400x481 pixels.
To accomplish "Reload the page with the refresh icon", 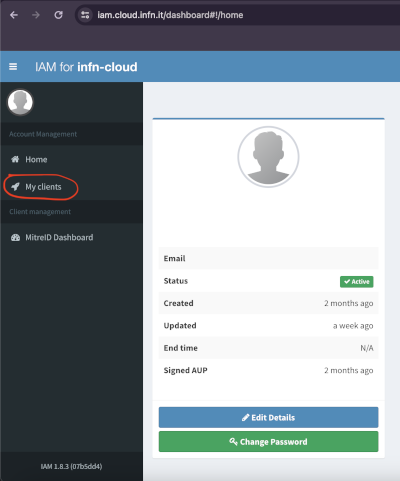I will 59,15.
